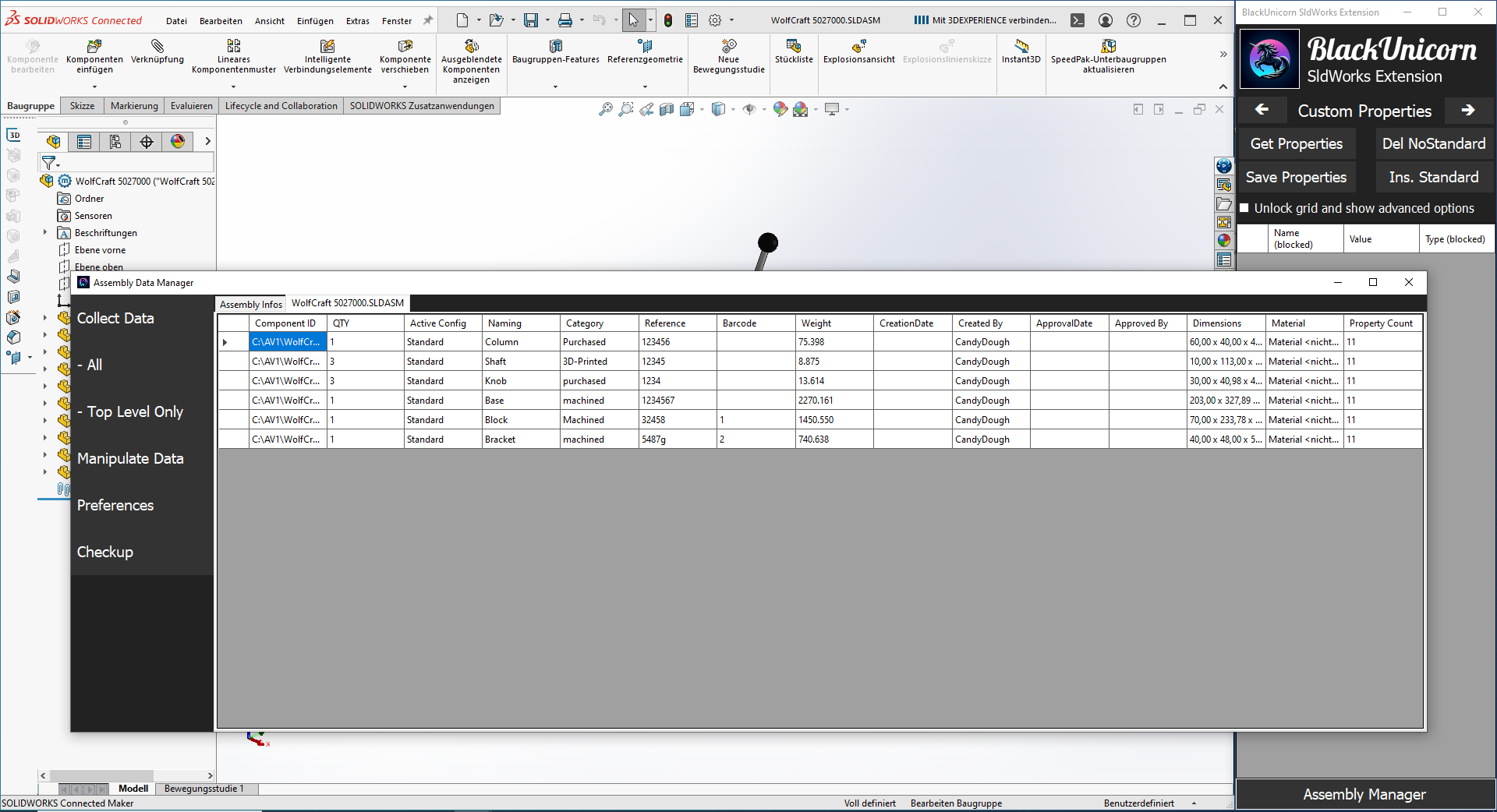Expand the Beschriftungen tree node
Viewport: 1497px width, 812px height.
point(45,232)
